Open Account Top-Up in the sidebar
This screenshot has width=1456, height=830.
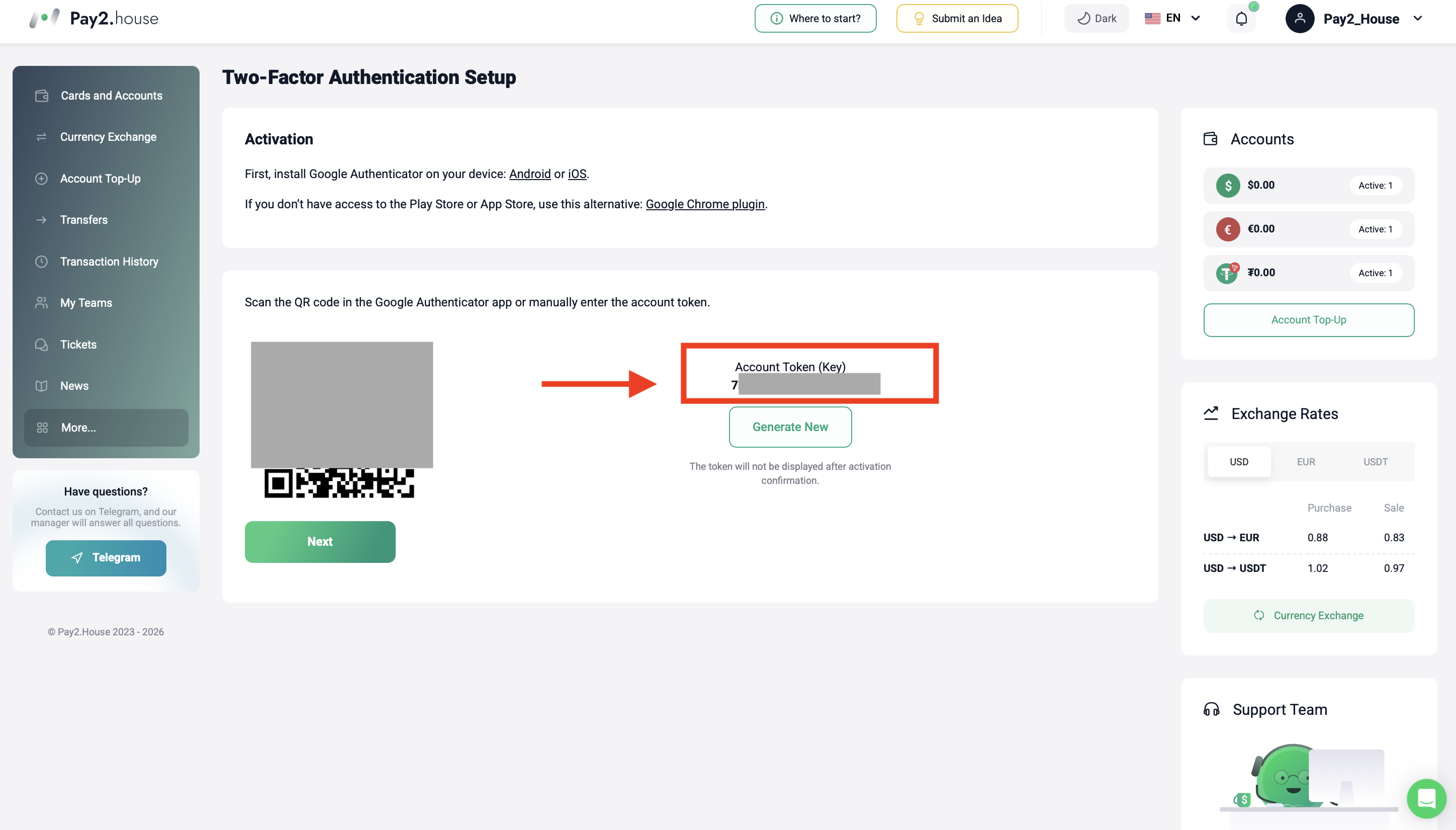coord(106,179)
